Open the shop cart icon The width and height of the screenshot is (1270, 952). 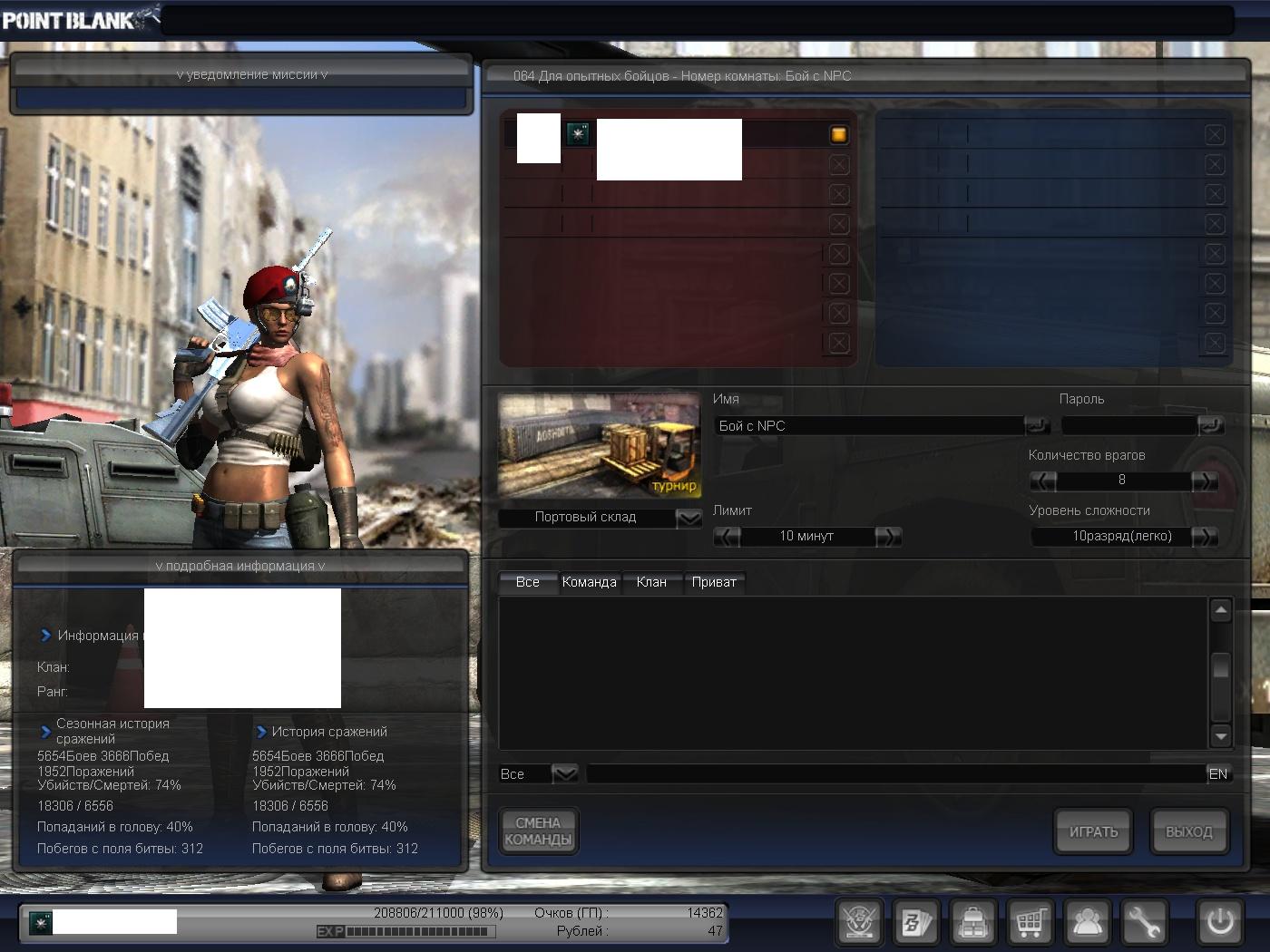tap(1030, 922)
